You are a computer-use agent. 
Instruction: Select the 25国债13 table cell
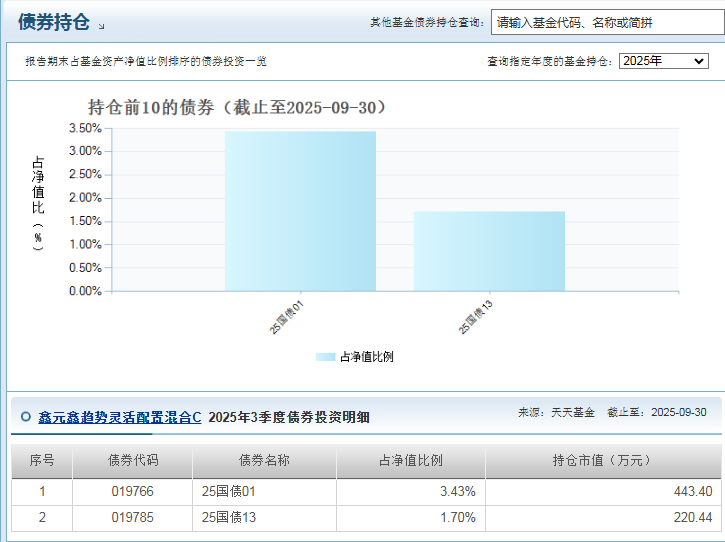point(264,517)
